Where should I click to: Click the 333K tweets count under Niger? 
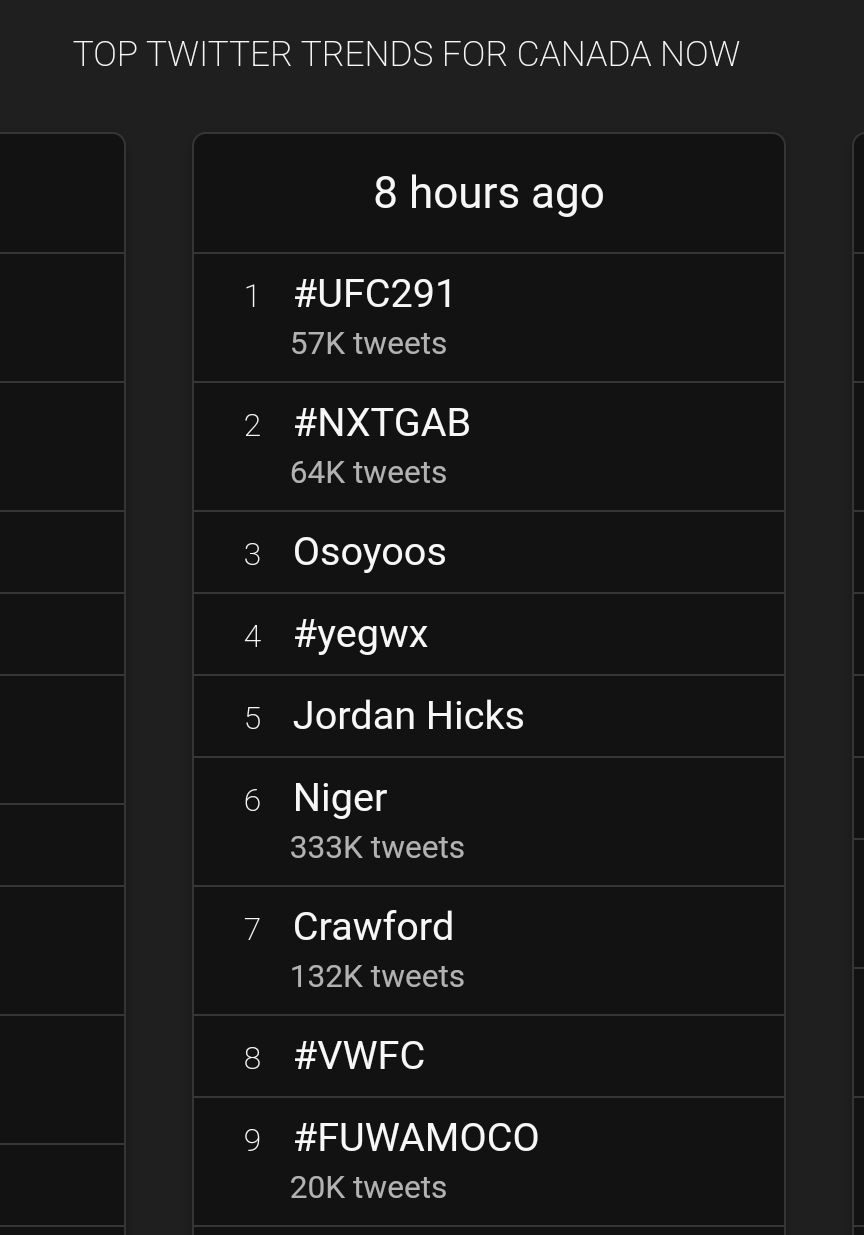coord(377,848)
